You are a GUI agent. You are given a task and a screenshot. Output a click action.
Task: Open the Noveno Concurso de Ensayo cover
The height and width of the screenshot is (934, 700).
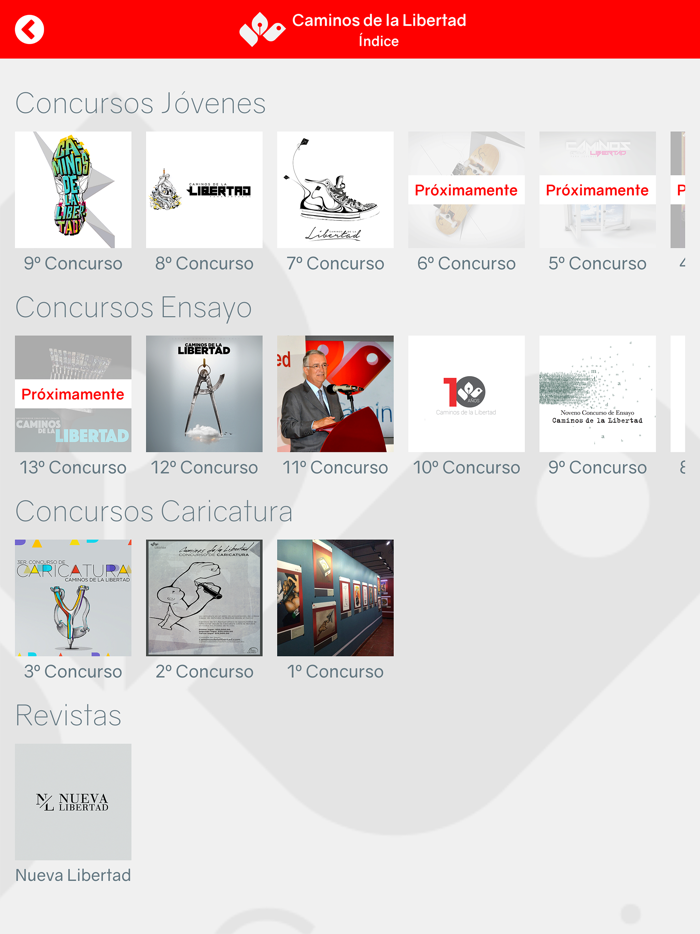pos(598,394)
